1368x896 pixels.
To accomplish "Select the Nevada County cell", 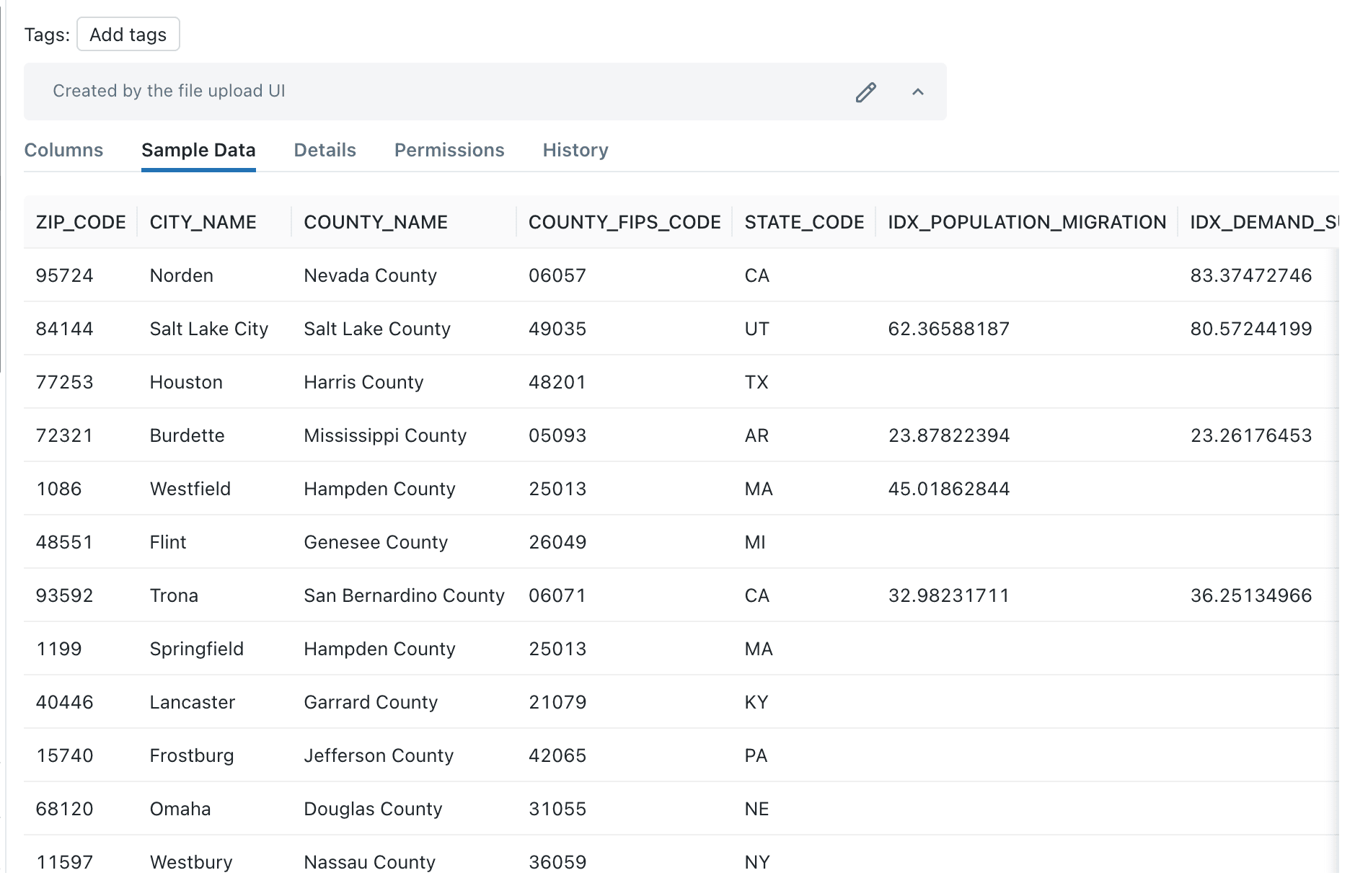I will pyautogui.click(x=371, y=275).
